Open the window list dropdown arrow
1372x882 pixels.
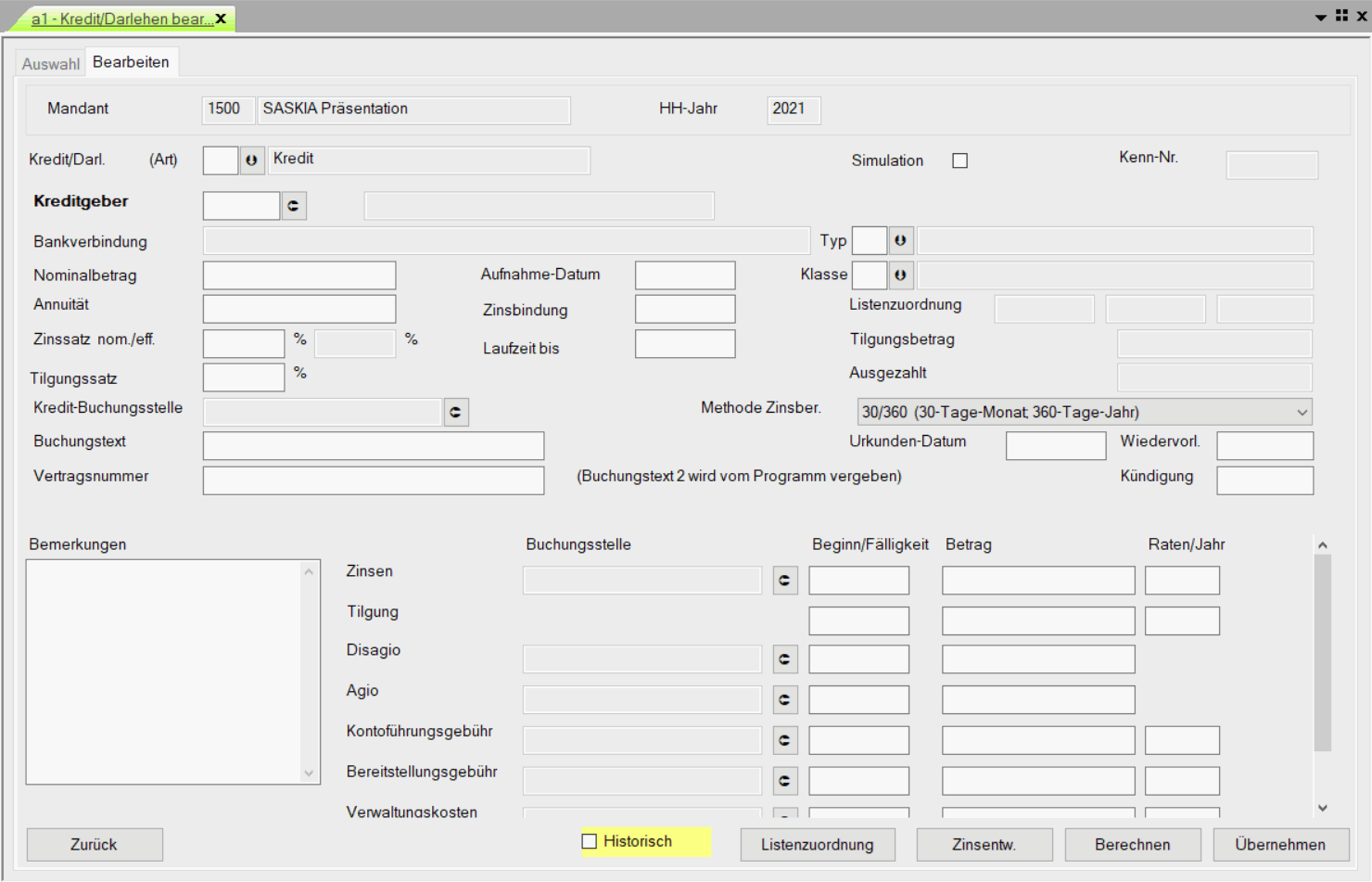(x=1320, y=18)
